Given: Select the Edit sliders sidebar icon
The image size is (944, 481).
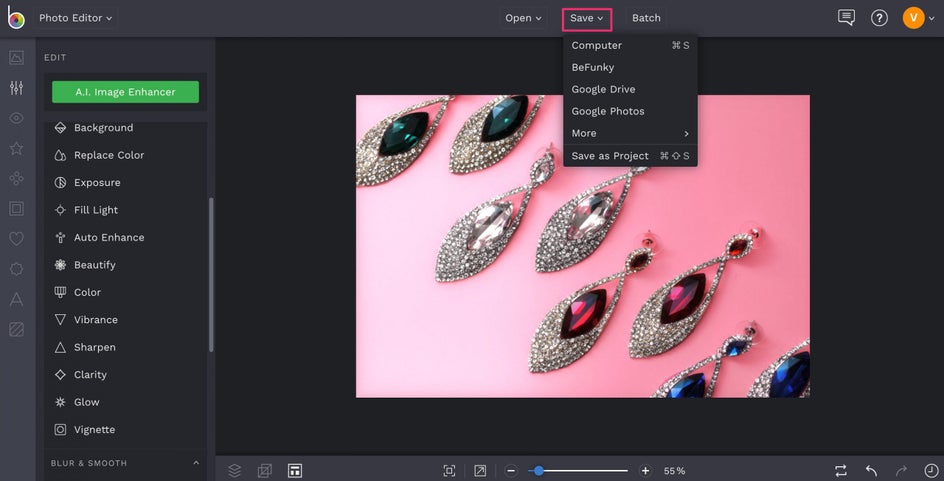Looking at the screenshot, I should [16, 88].
